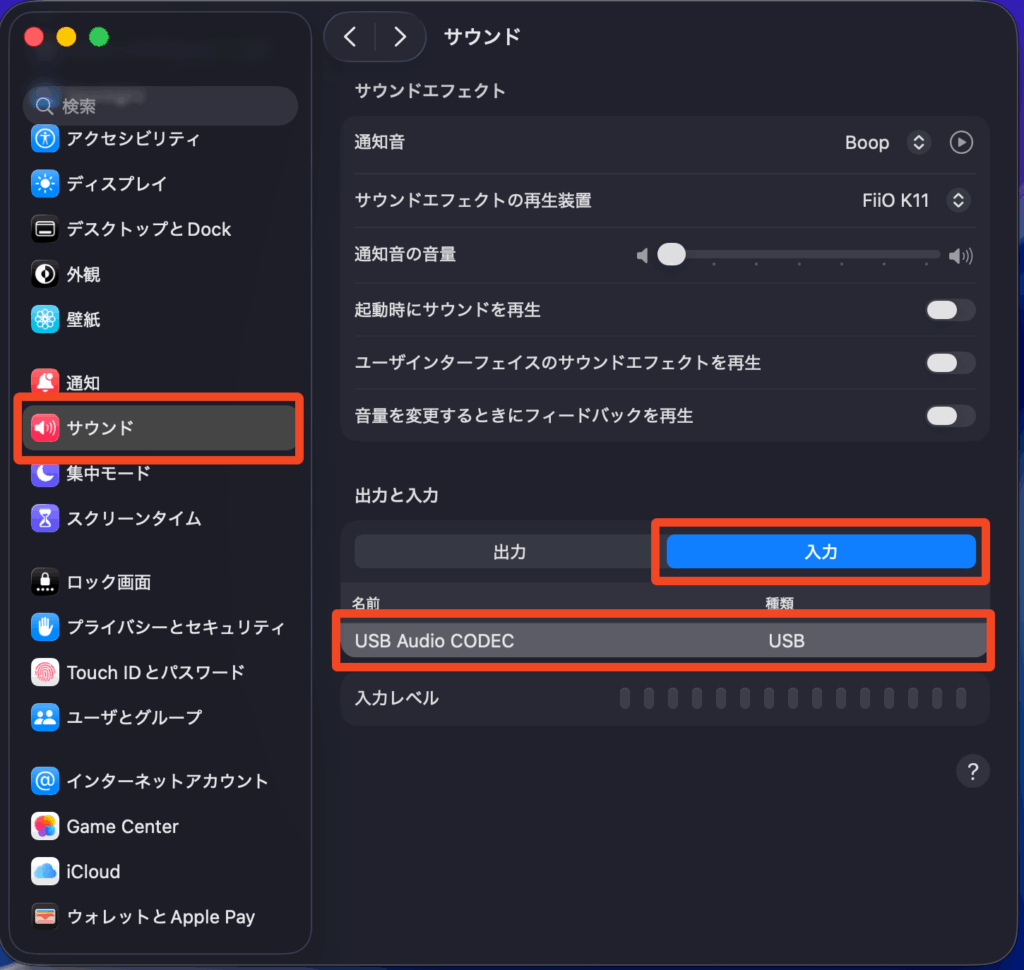Expand the FiiO K11 playback device dropdown
The image size is (1024, 970).
(957, 201)
